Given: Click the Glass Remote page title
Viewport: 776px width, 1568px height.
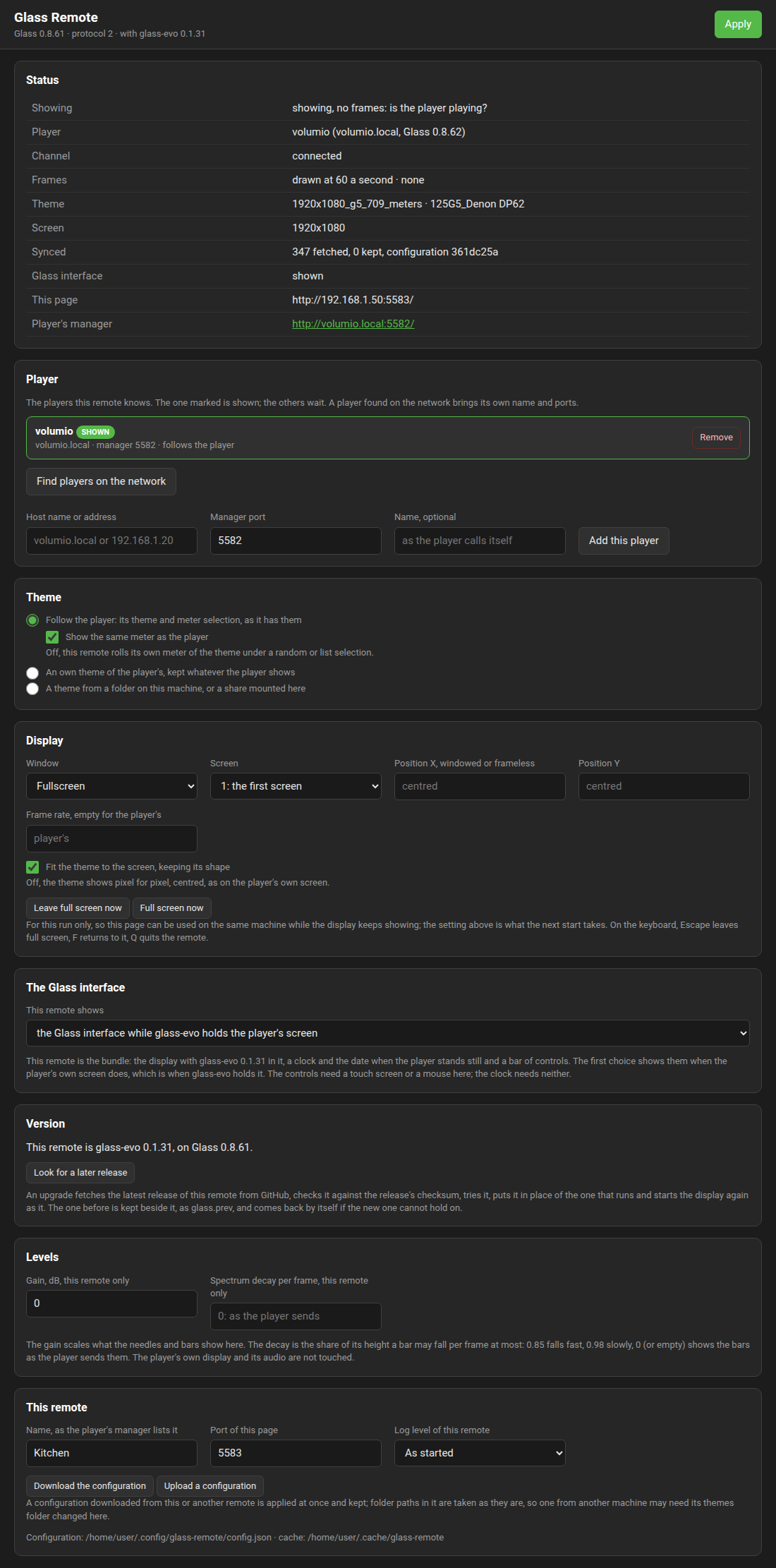Looking at the screenshot, I should click(56, 18).
